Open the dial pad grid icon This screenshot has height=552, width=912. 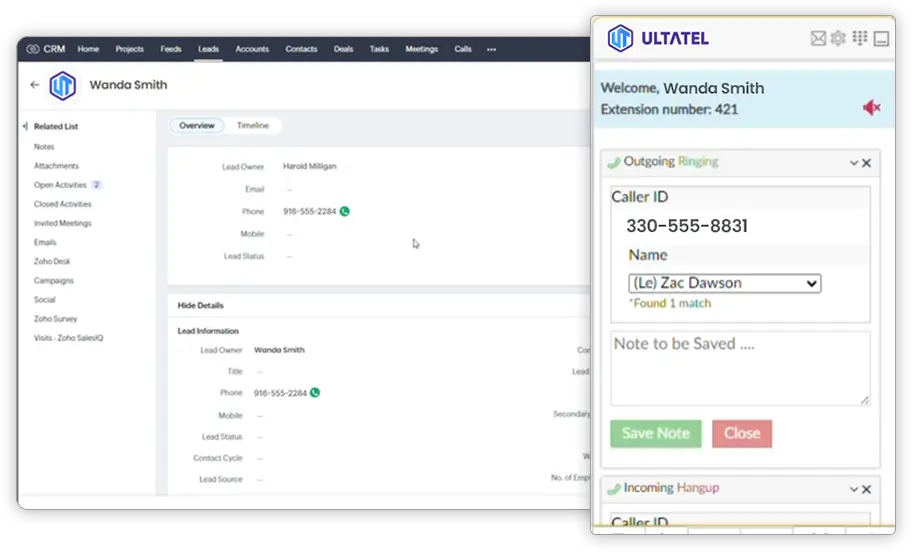860,38
